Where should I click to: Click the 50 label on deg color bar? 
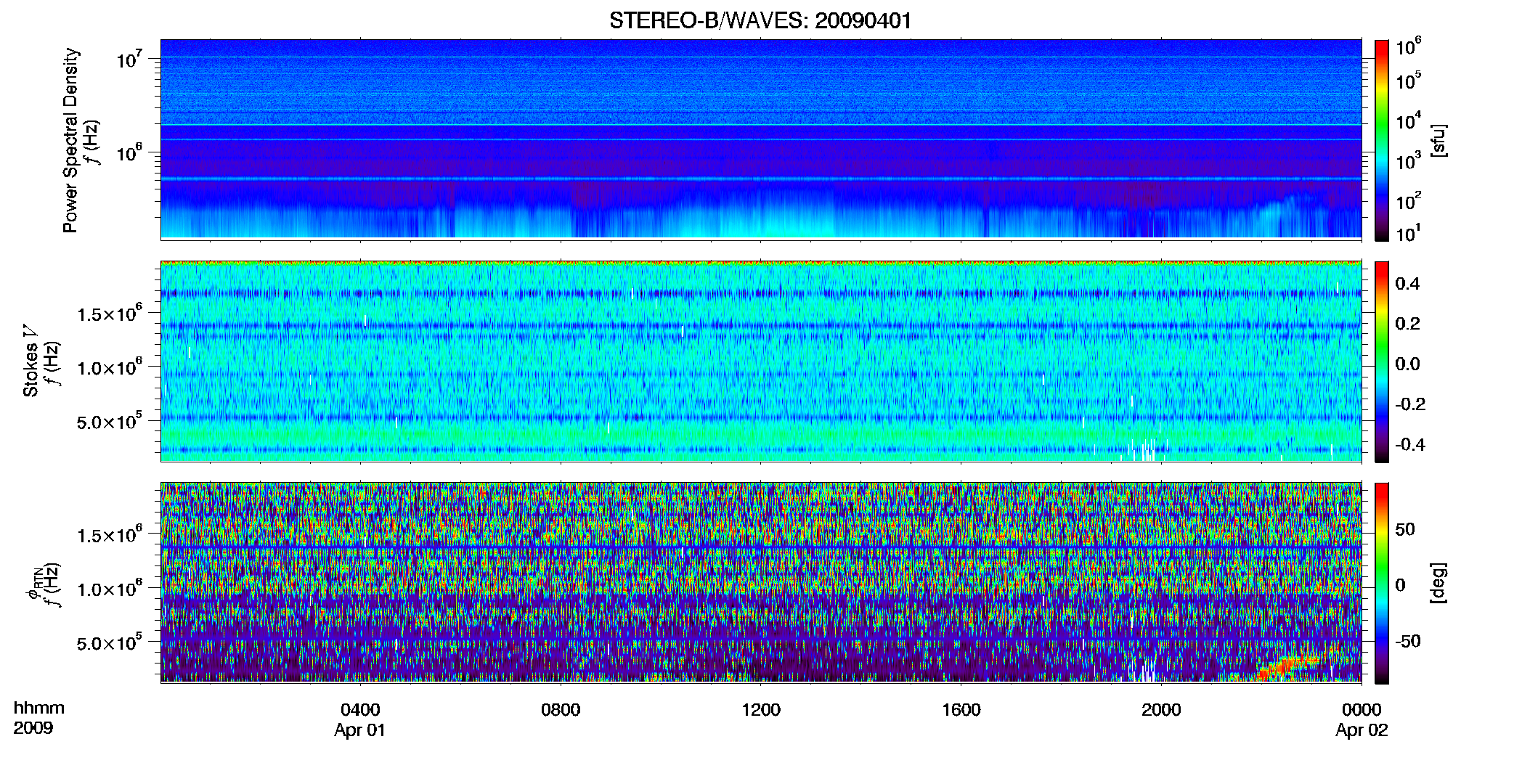coord(1405,529)
